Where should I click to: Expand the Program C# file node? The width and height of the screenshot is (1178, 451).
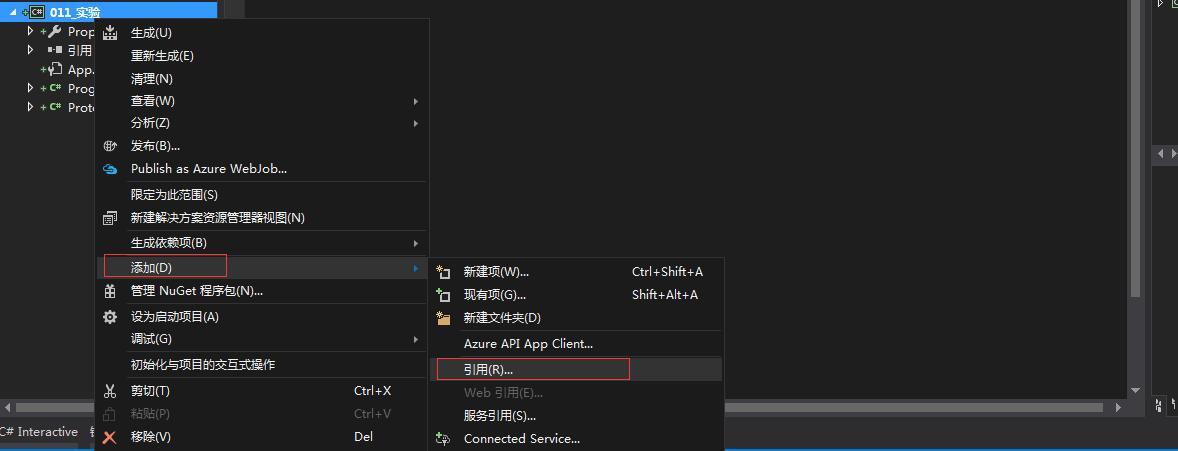[x=30, y=88]
